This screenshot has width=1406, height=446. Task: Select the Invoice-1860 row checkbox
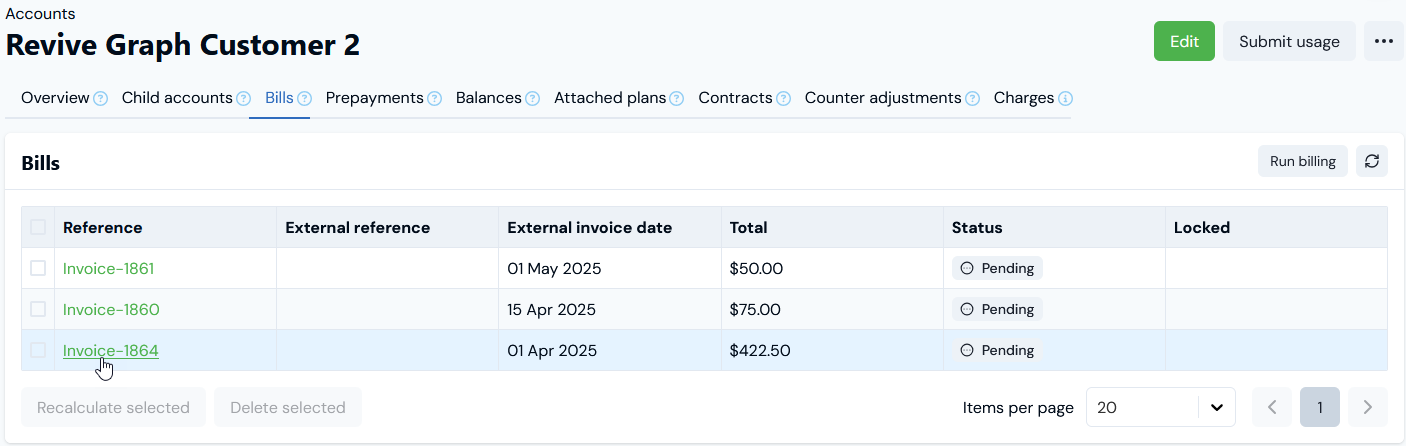click(x=38, y=309)
